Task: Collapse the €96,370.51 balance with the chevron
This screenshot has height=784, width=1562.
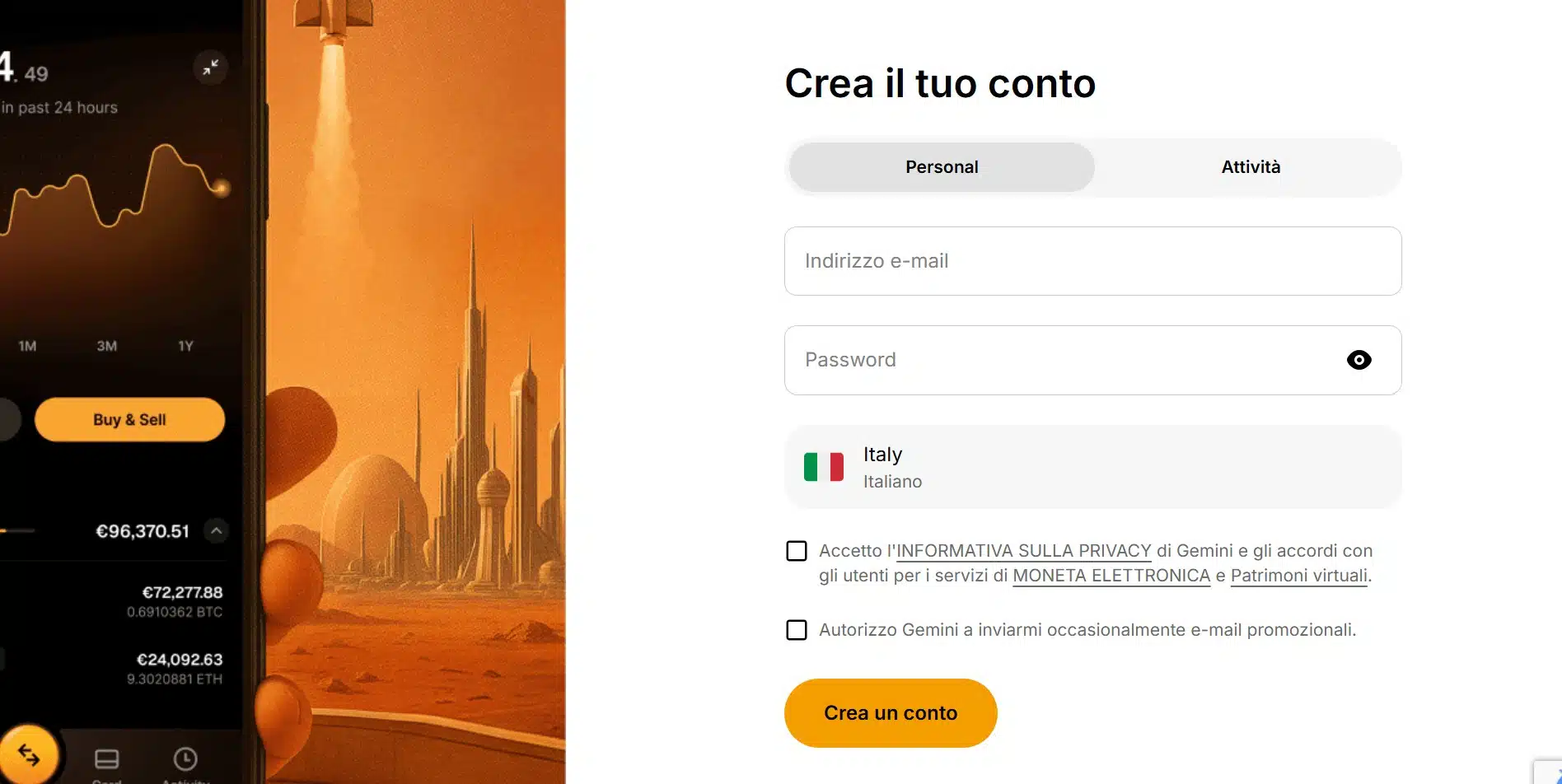Action: (216, 531)
